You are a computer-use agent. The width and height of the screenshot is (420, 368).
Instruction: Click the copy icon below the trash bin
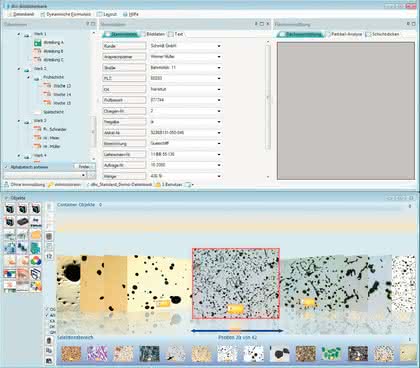pos(49,351)
